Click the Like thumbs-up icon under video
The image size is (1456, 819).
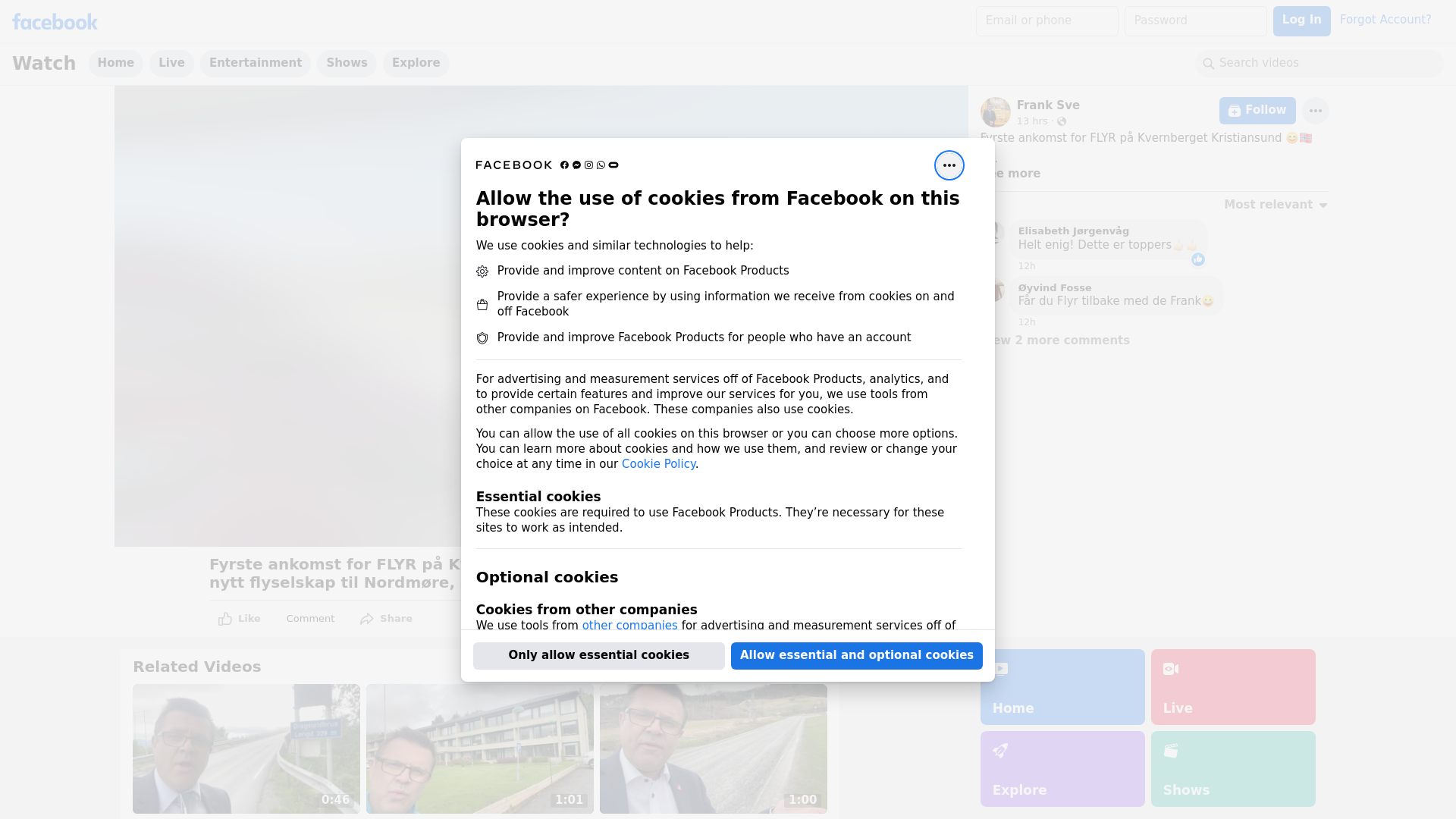click(225, 619)
